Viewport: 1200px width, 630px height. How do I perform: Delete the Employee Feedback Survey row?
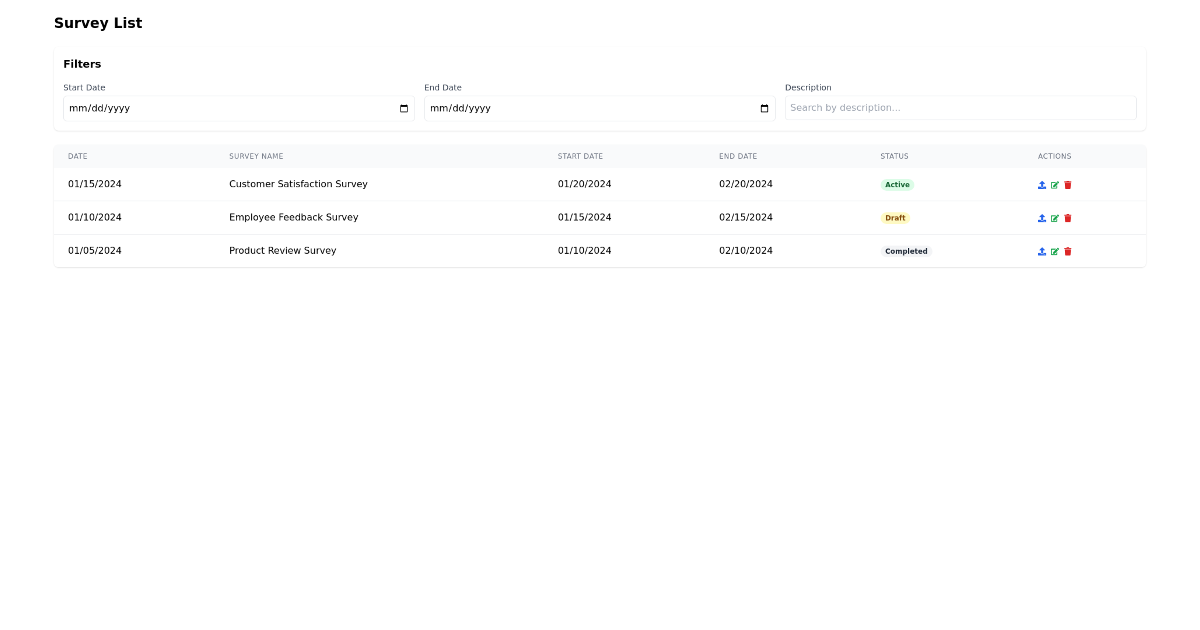tap(1068, 218)
